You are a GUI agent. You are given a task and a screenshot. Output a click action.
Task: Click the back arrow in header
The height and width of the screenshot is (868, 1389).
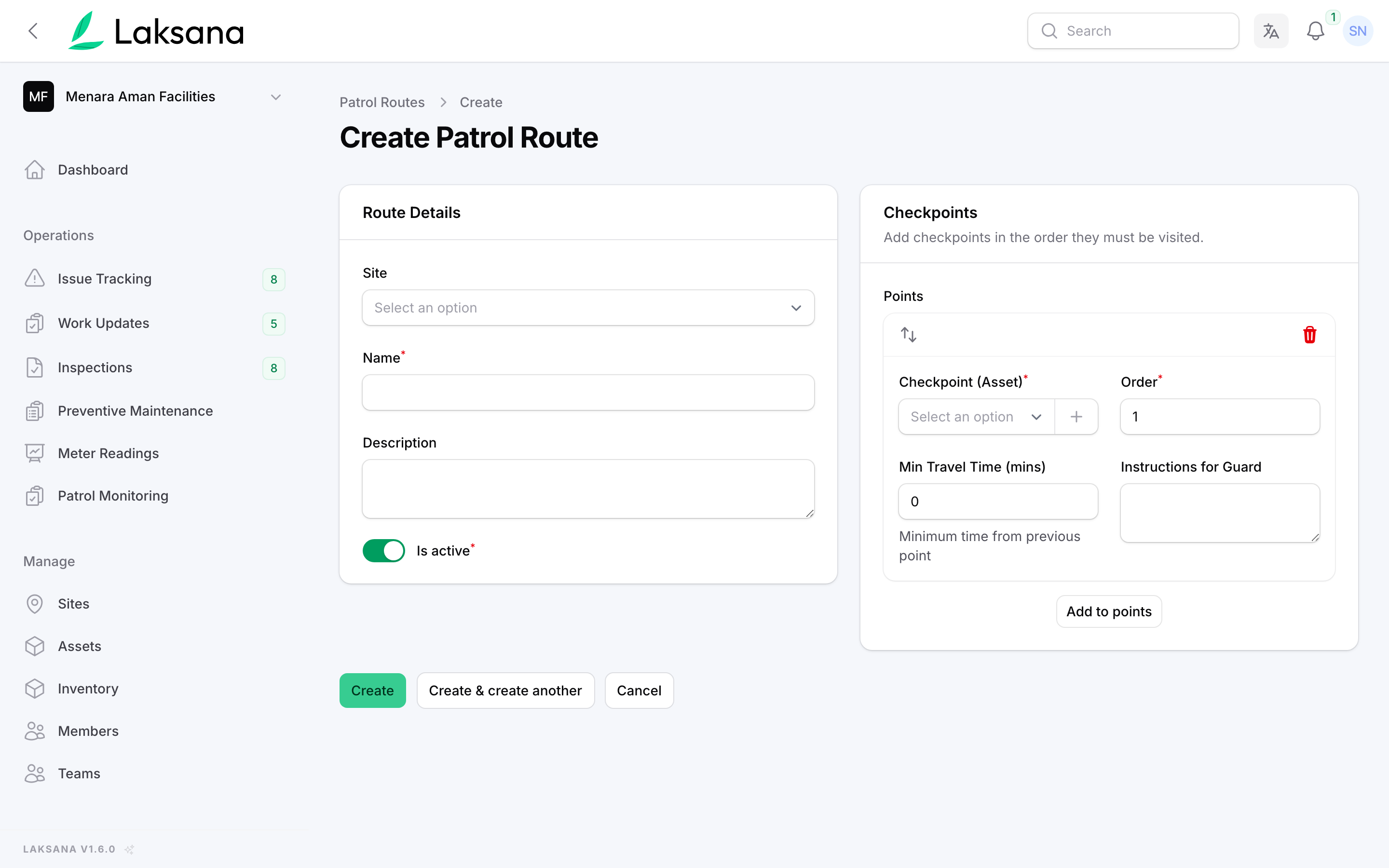click(33, 31)
